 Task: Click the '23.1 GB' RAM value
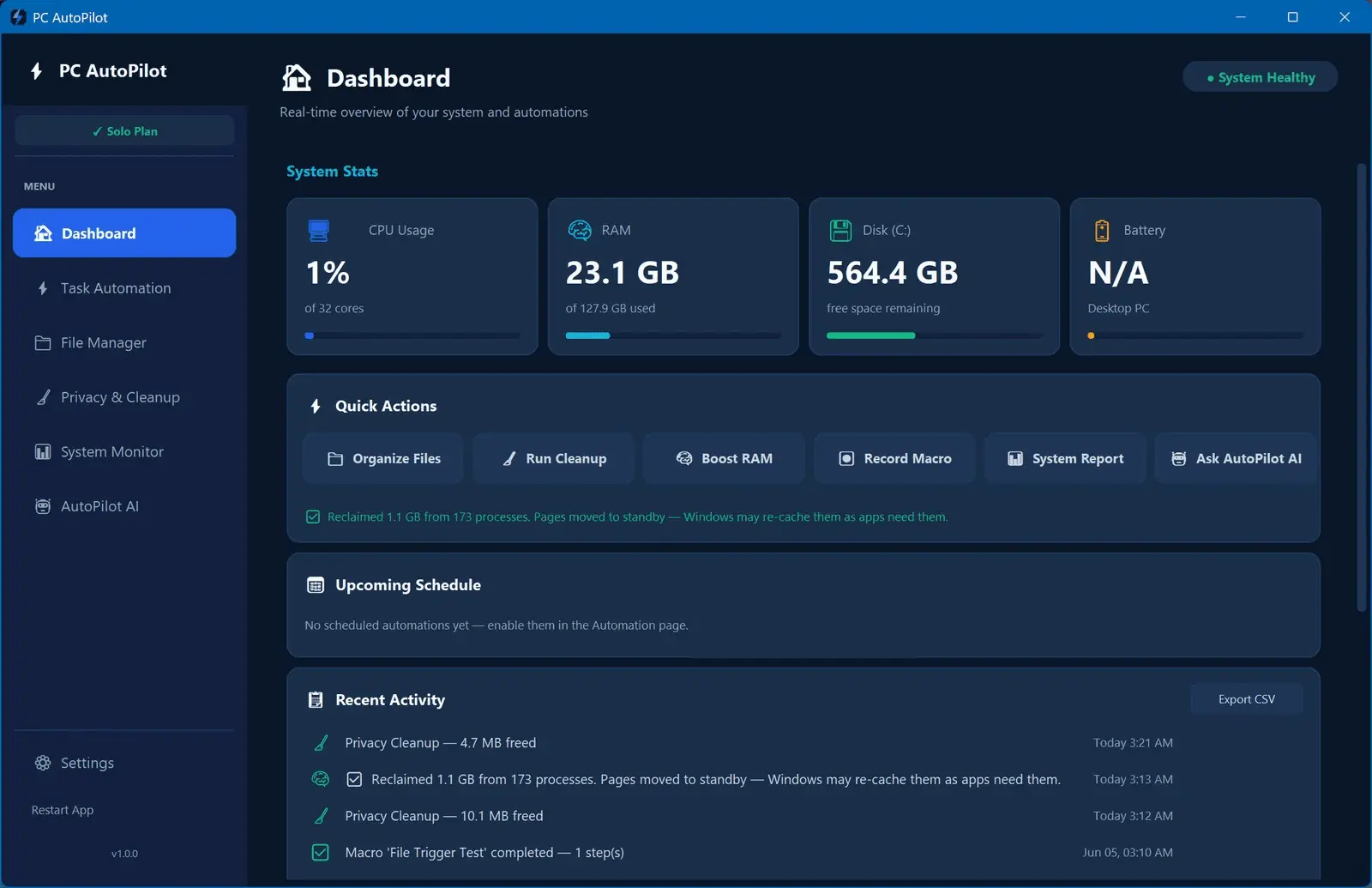point(622,273)
